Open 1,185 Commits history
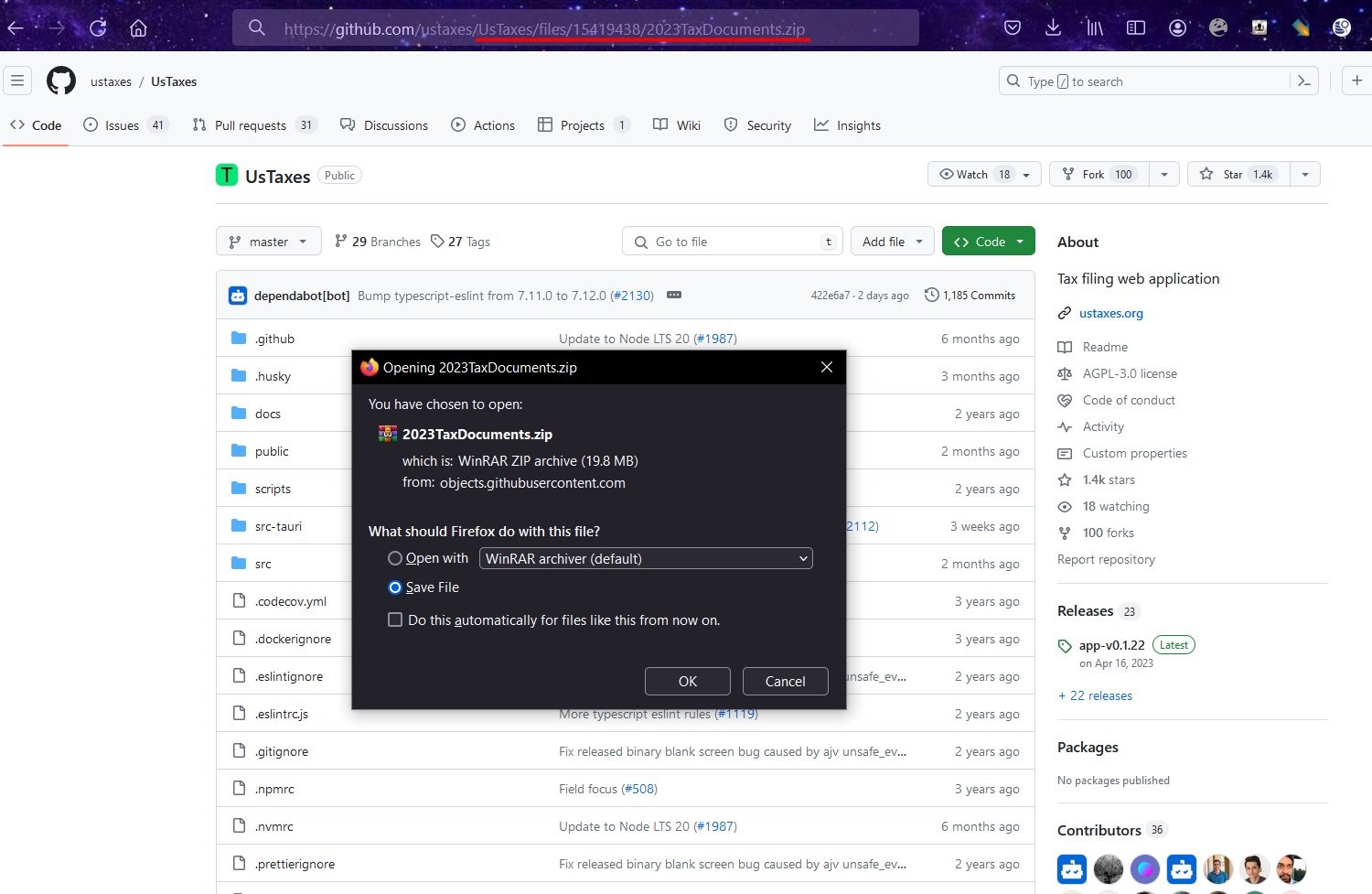This screenshot has height=894, width=1372. click(x=970, y=295)
